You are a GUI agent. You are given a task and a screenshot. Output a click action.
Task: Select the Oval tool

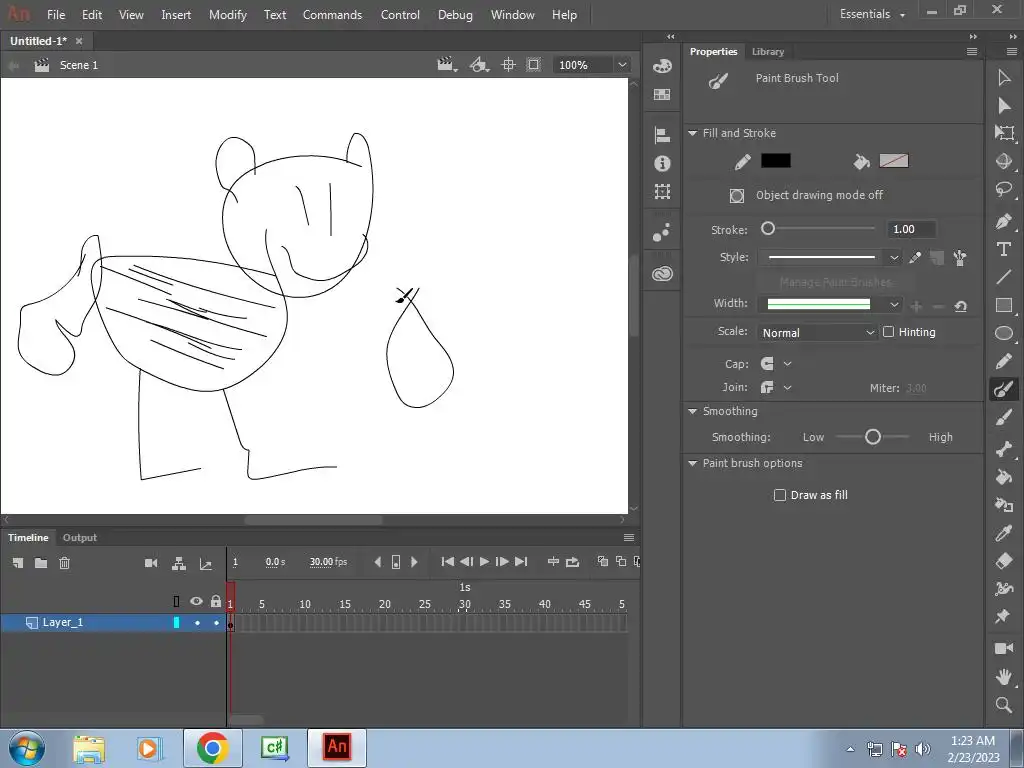point(1004,333)
